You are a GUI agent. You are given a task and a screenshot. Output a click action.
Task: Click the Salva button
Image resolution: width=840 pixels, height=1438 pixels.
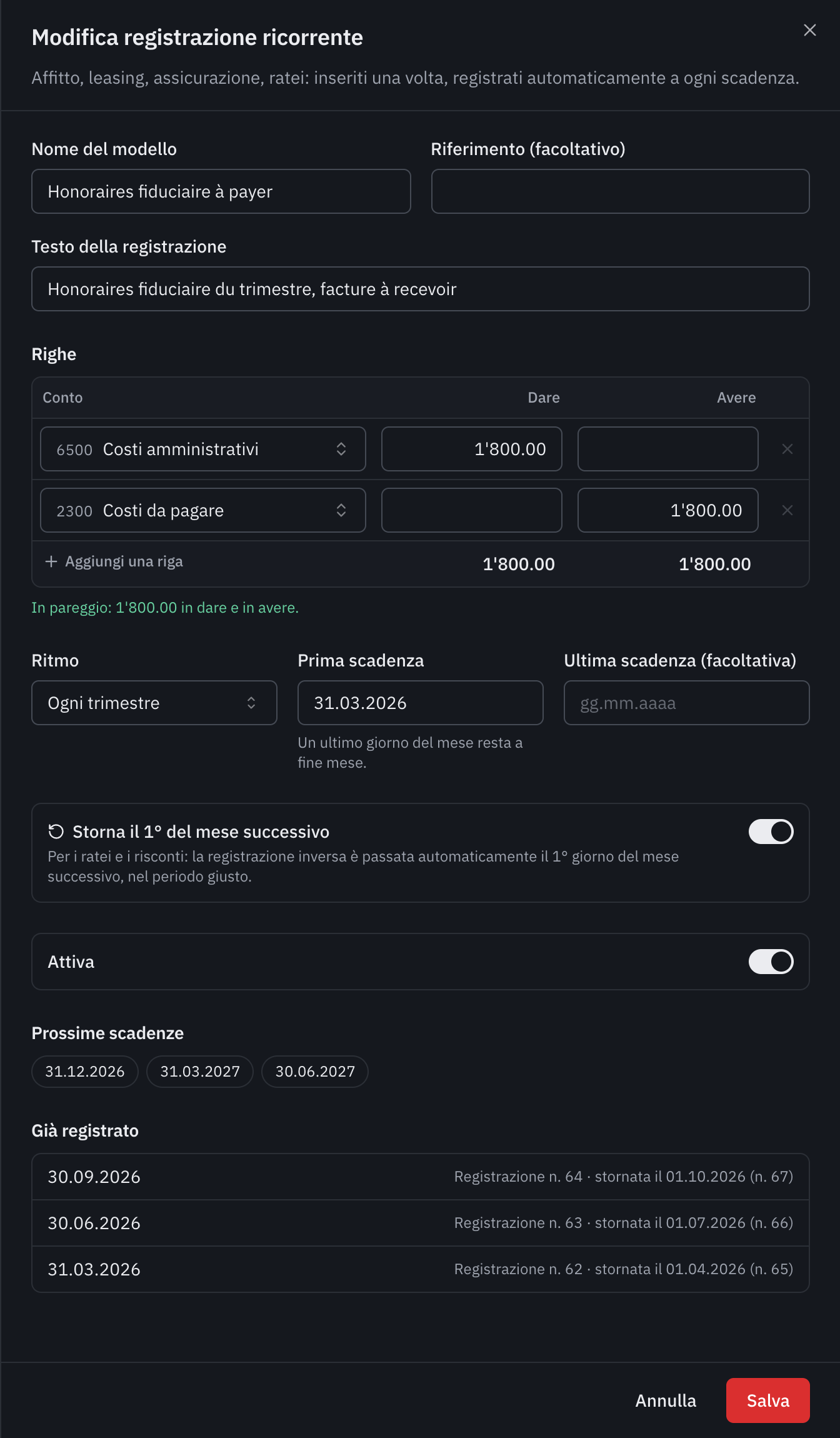coord(767,1400)
